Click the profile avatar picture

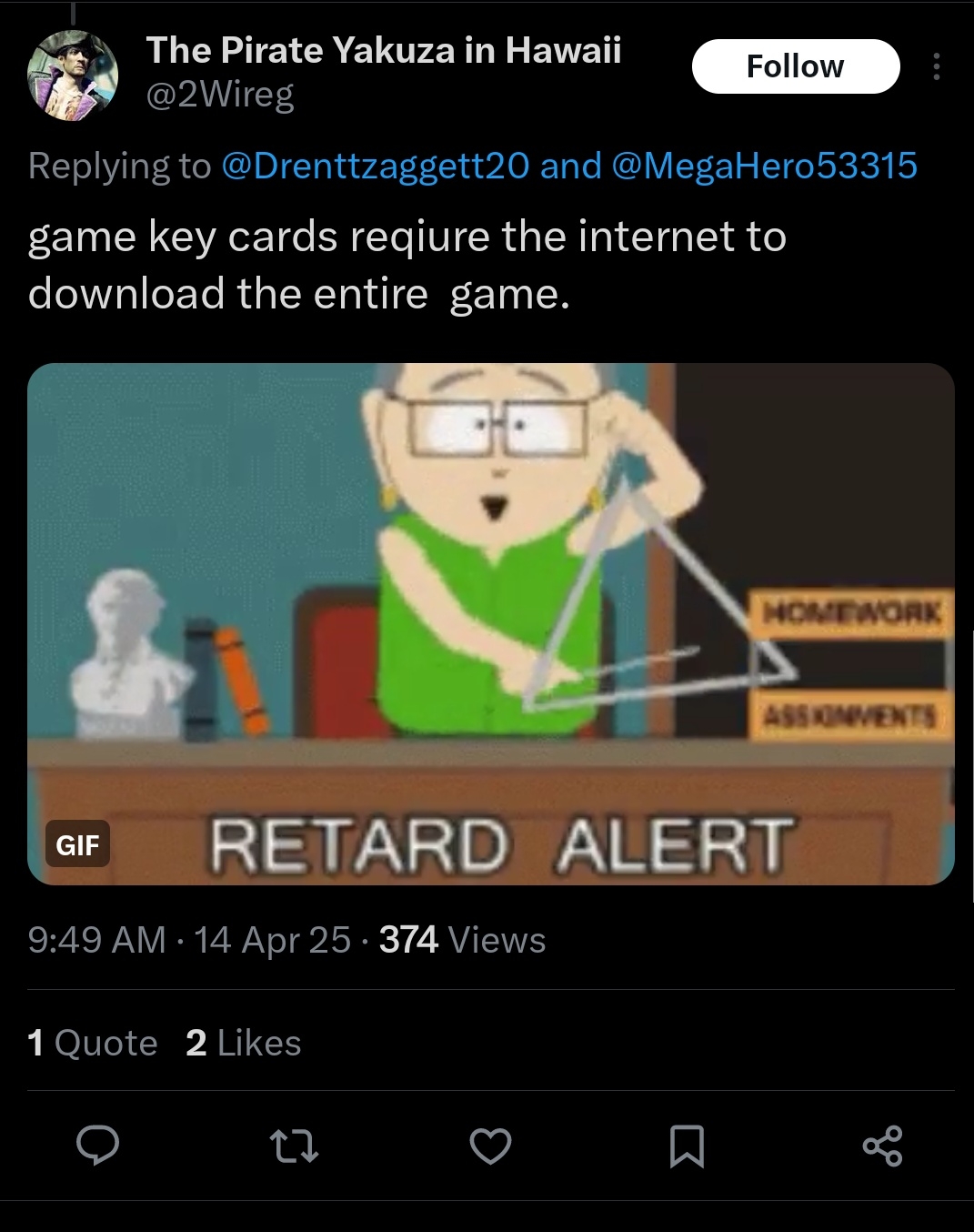[73, 76]
